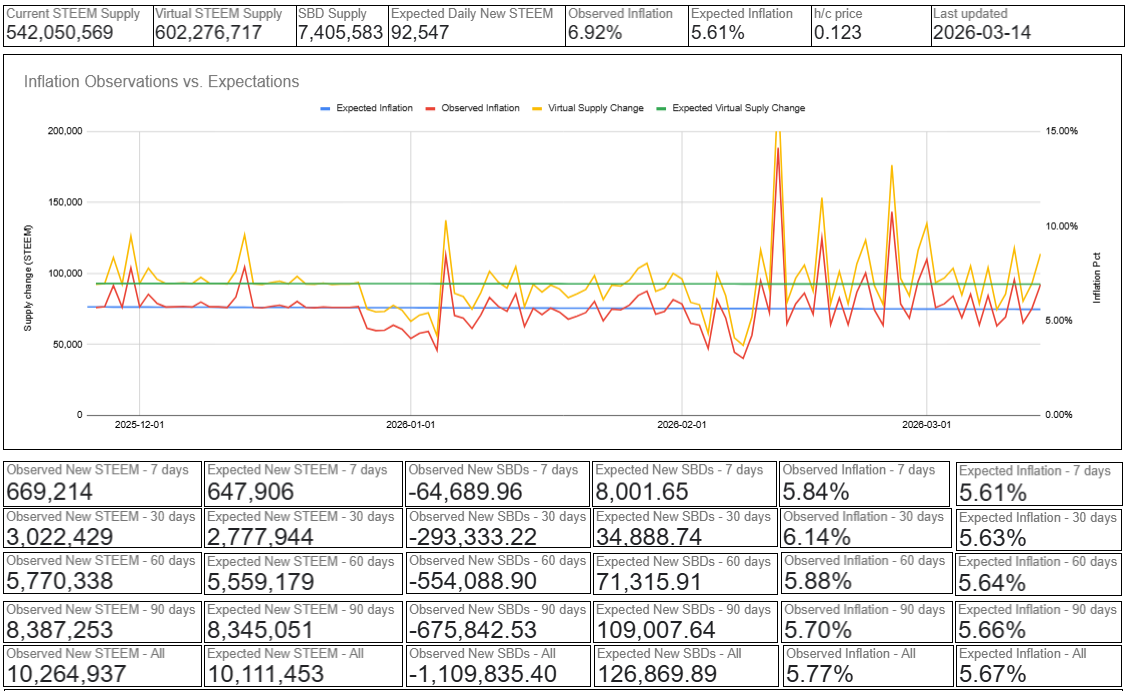Click the red Observed Inflation legend swatch
The width and height of the screenshot is (1125, 691).
[430, 108]
